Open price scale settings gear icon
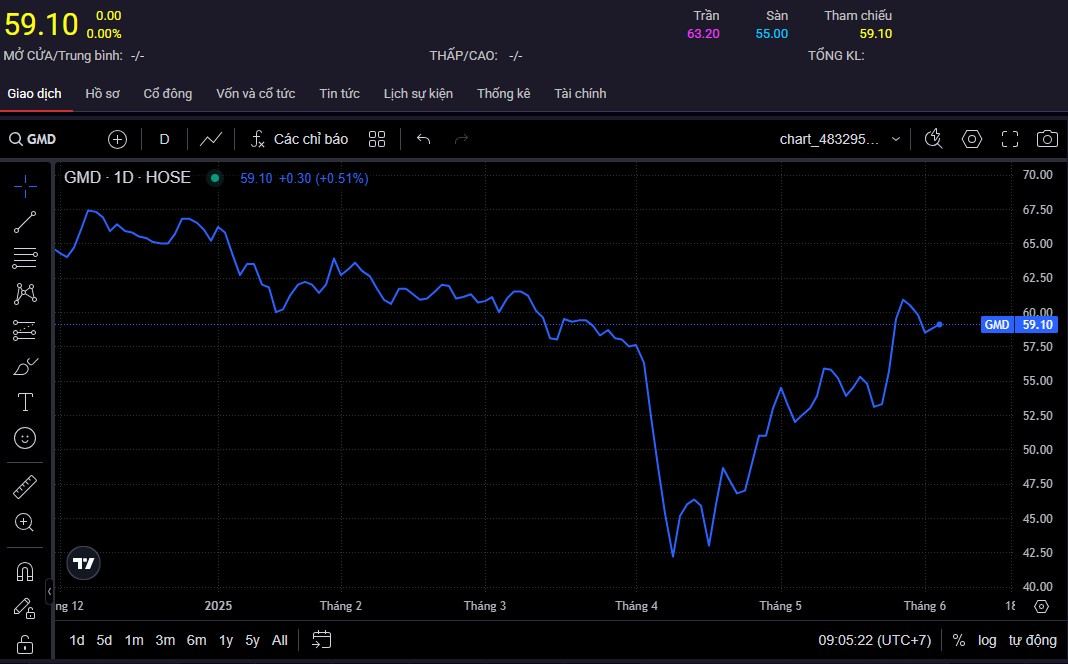Viewport: 1068px width, 664px height. click(1041, 606)
